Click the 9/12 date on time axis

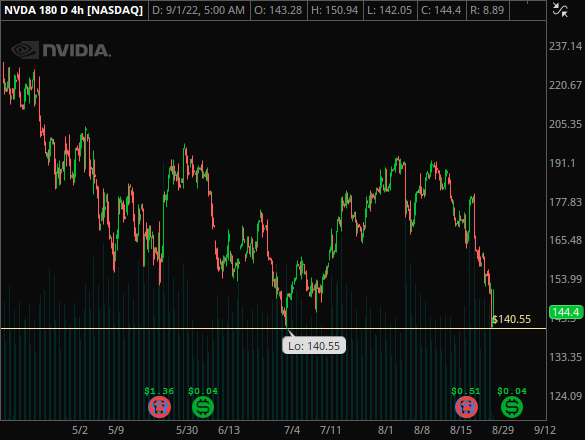(545, 430)
